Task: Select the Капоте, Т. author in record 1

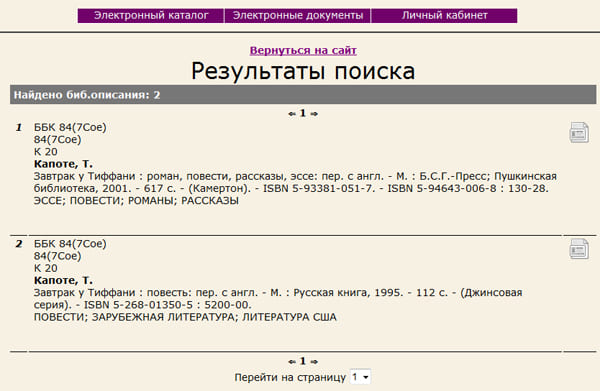Action: pos(63,164)
